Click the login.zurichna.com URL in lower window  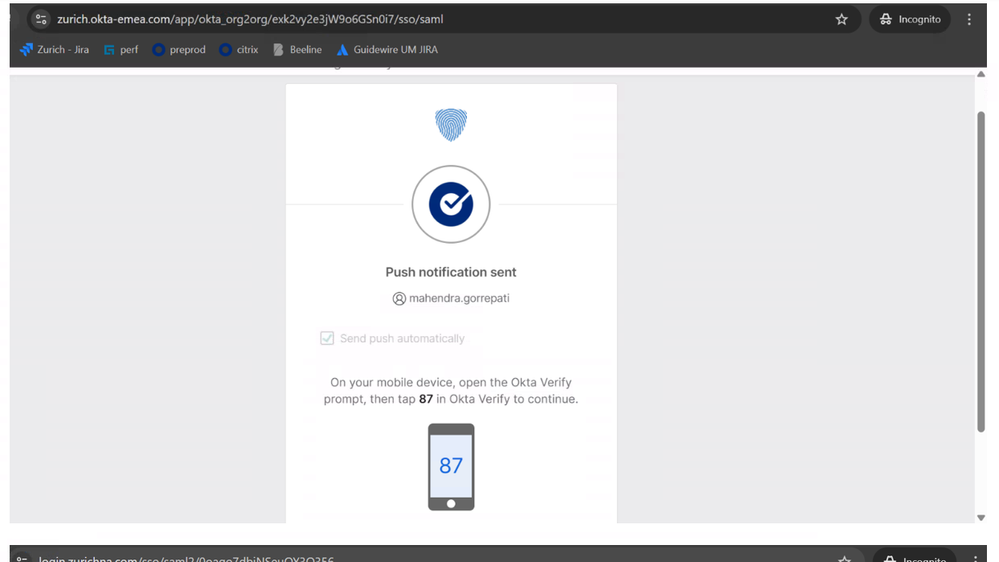tap(186, 559)
